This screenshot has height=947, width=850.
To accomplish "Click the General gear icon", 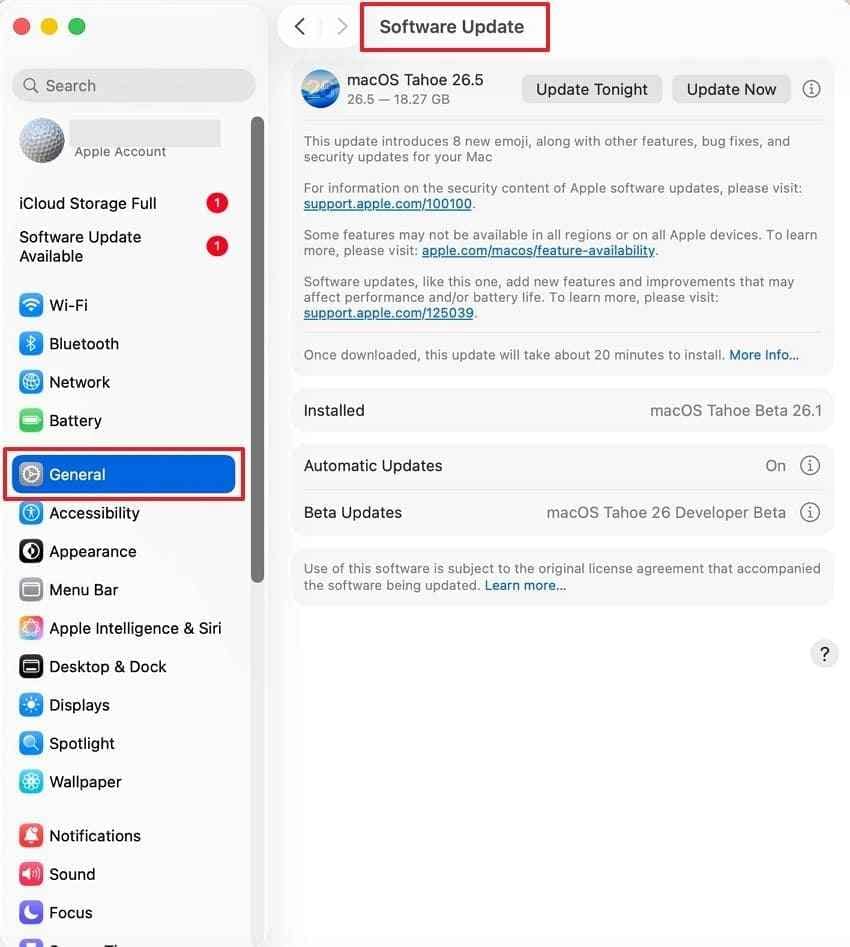I will pyautogui.click(x=31, y=474).
